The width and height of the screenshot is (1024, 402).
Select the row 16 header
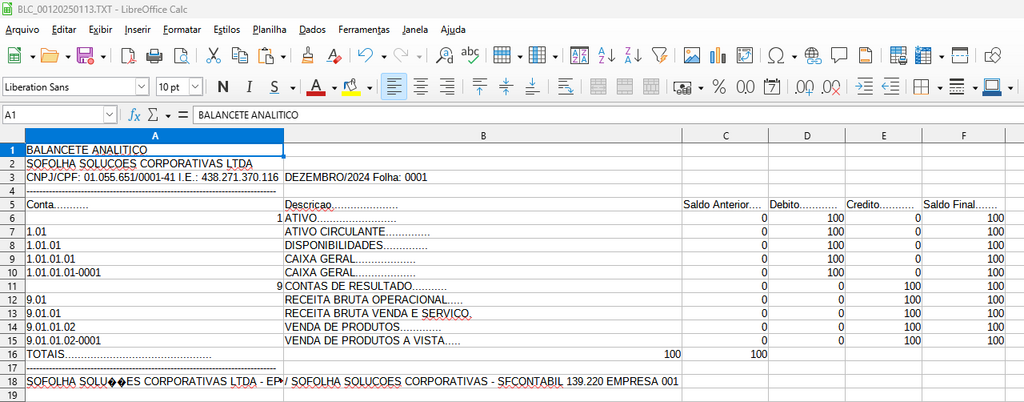[x=12, y=354]
